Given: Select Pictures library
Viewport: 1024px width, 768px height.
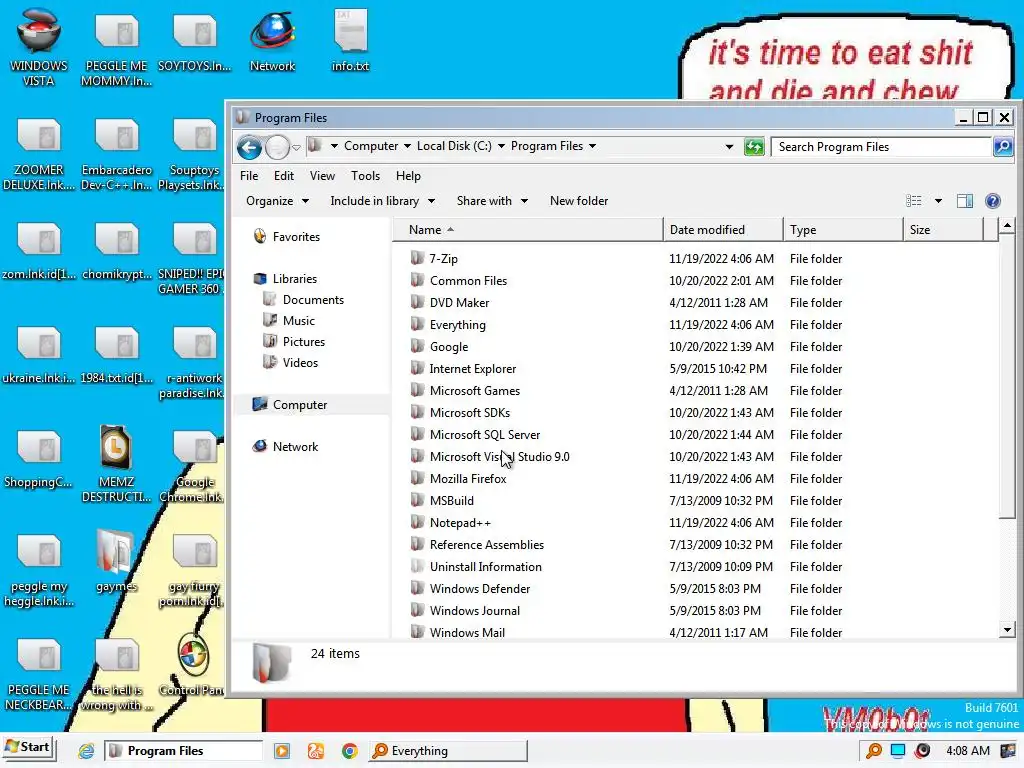Looking at the screenshot, I should (304, 342).
